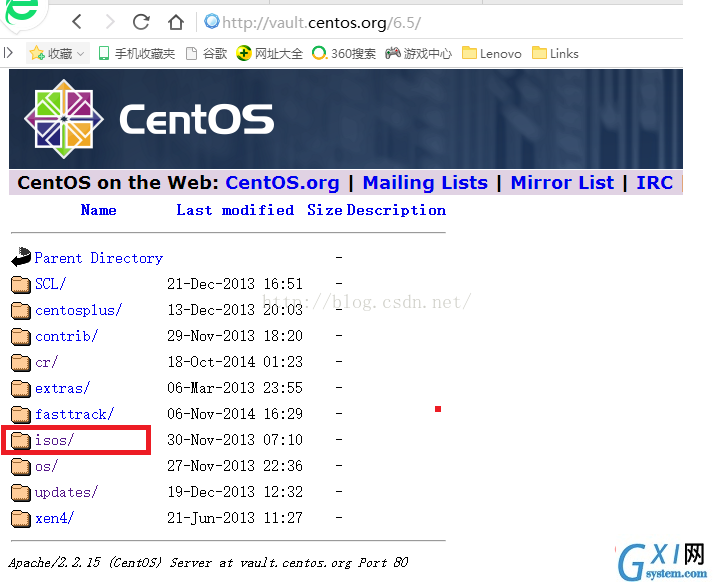Click the 360 browser logo icon
714x582 pixels.
point(22,13)
